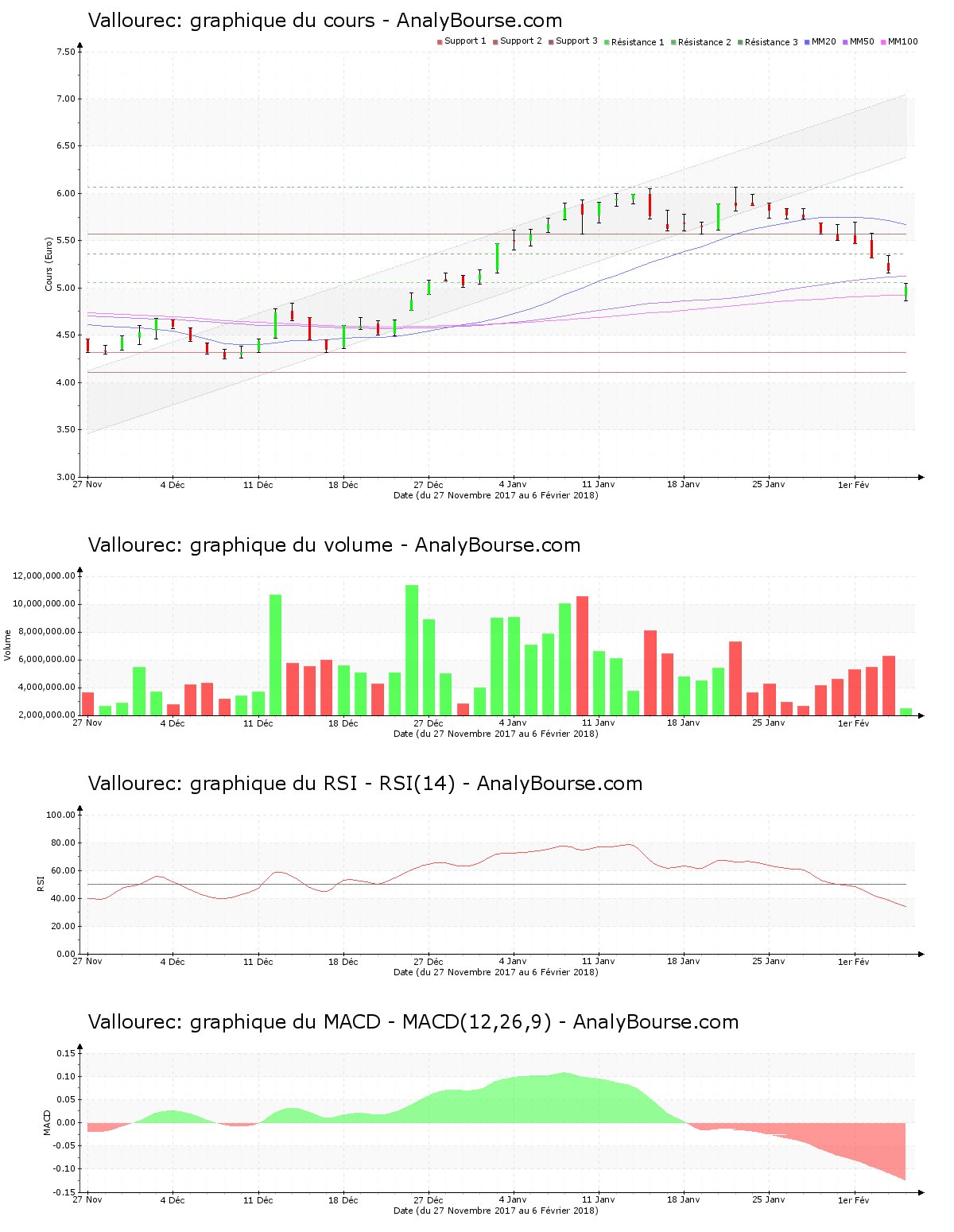Select the Support 2 legend label
The height and width of the screenshot is (1232, 954).
click(521, 41)
